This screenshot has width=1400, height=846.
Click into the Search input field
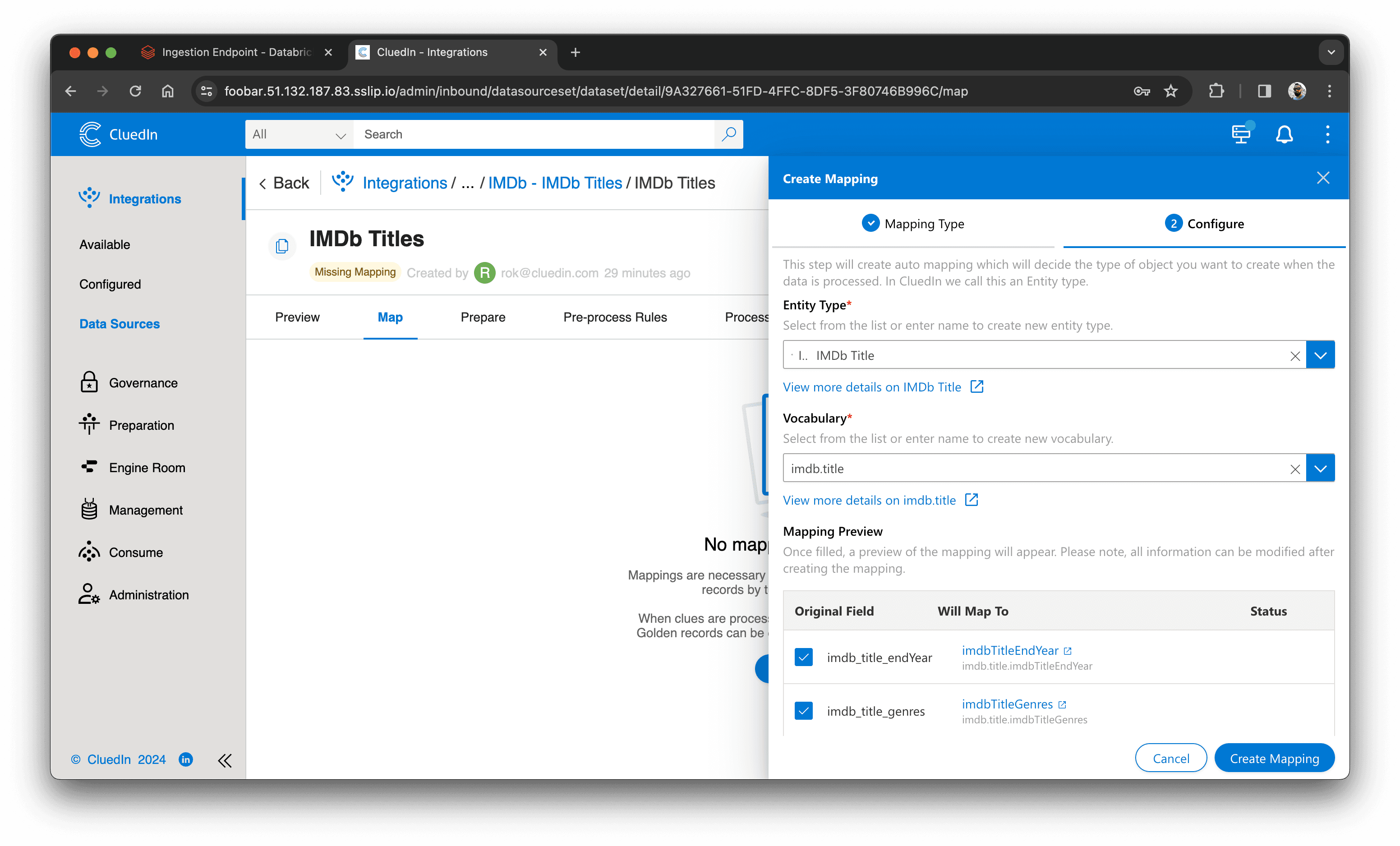534,134
